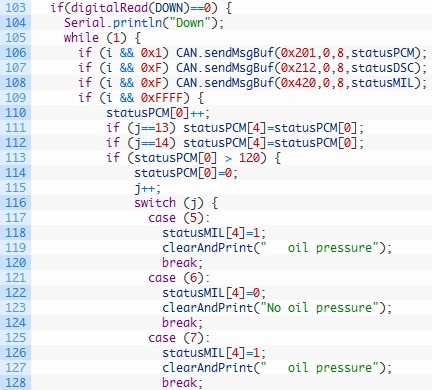Click the 0xFFFF mask on line 109
Viewport: 432px width, 390px height.
point(162,98)
